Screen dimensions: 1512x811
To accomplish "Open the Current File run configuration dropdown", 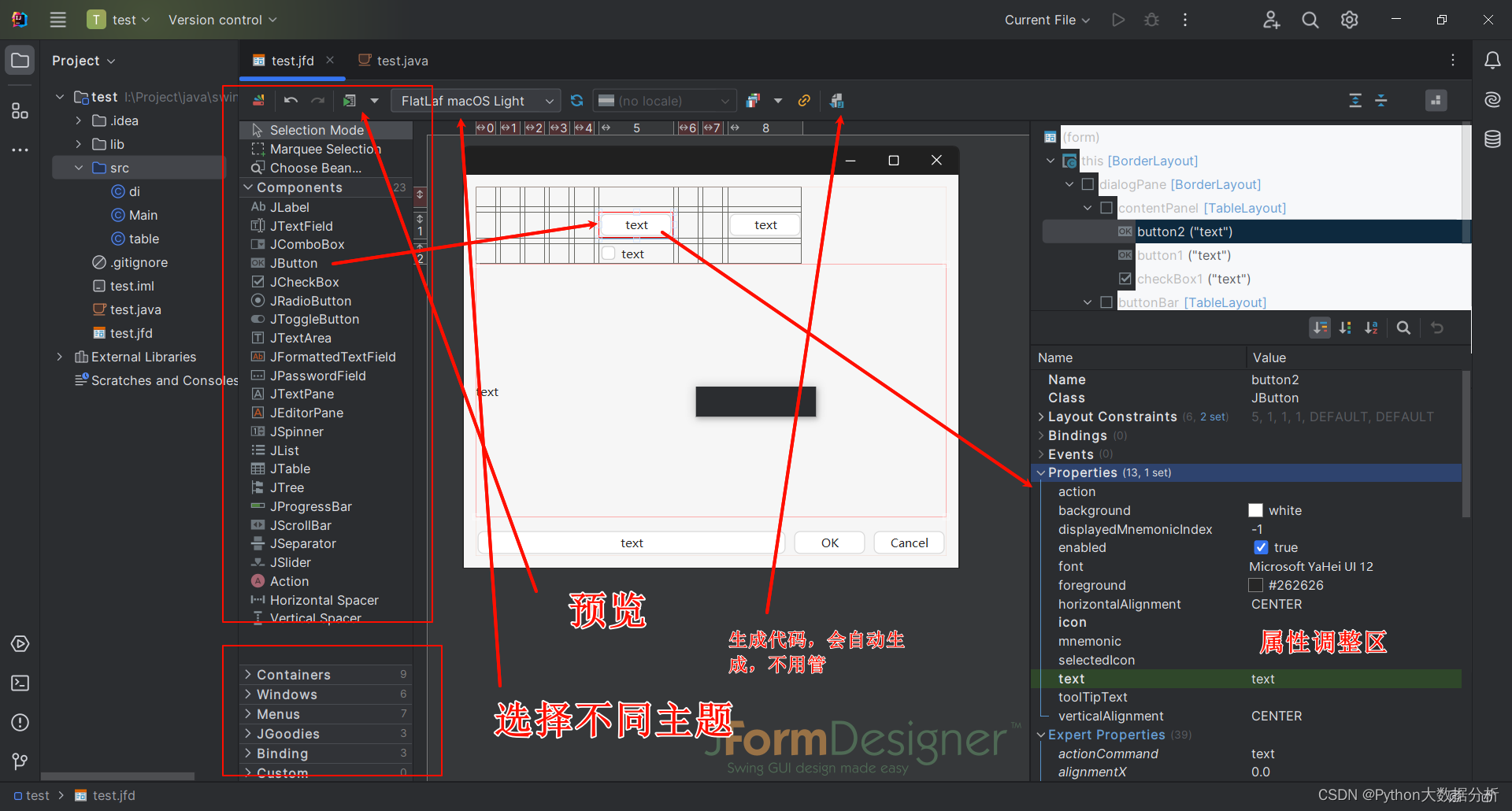I will pyautogui.click(x=1047, y=20).
